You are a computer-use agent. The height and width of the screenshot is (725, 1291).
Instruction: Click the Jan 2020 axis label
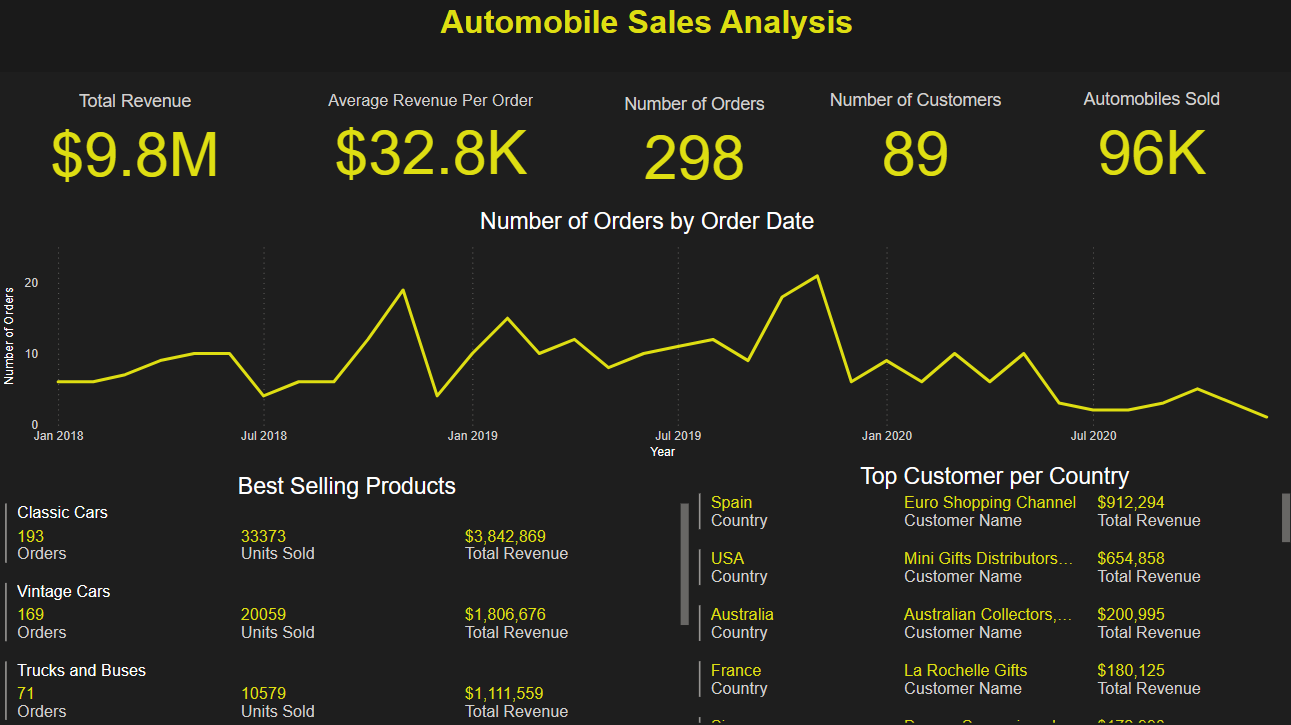[x=887, y=436]
